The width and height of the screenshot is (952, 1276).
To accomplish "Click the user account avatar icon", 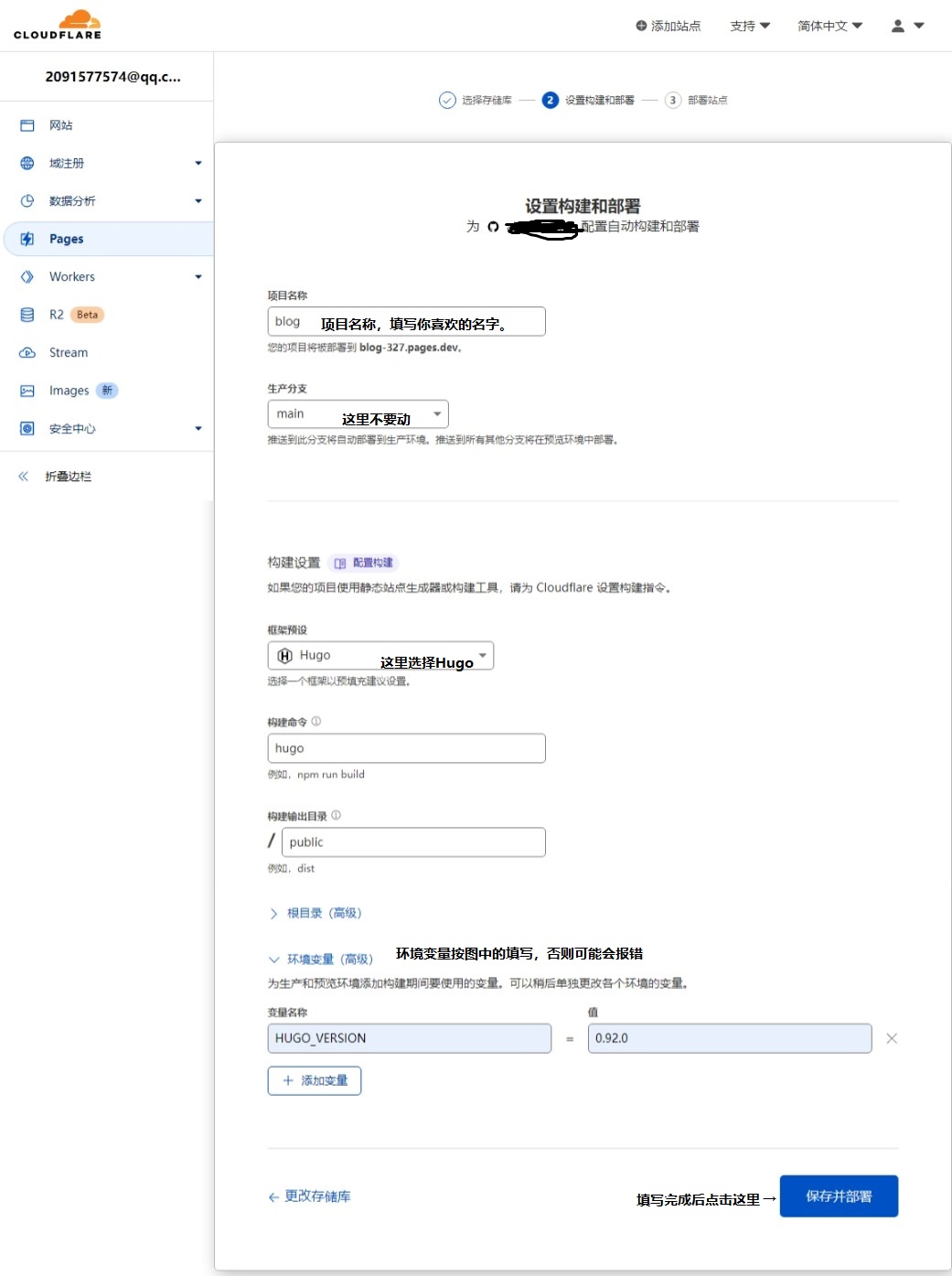I will click(x=898, y=26).
